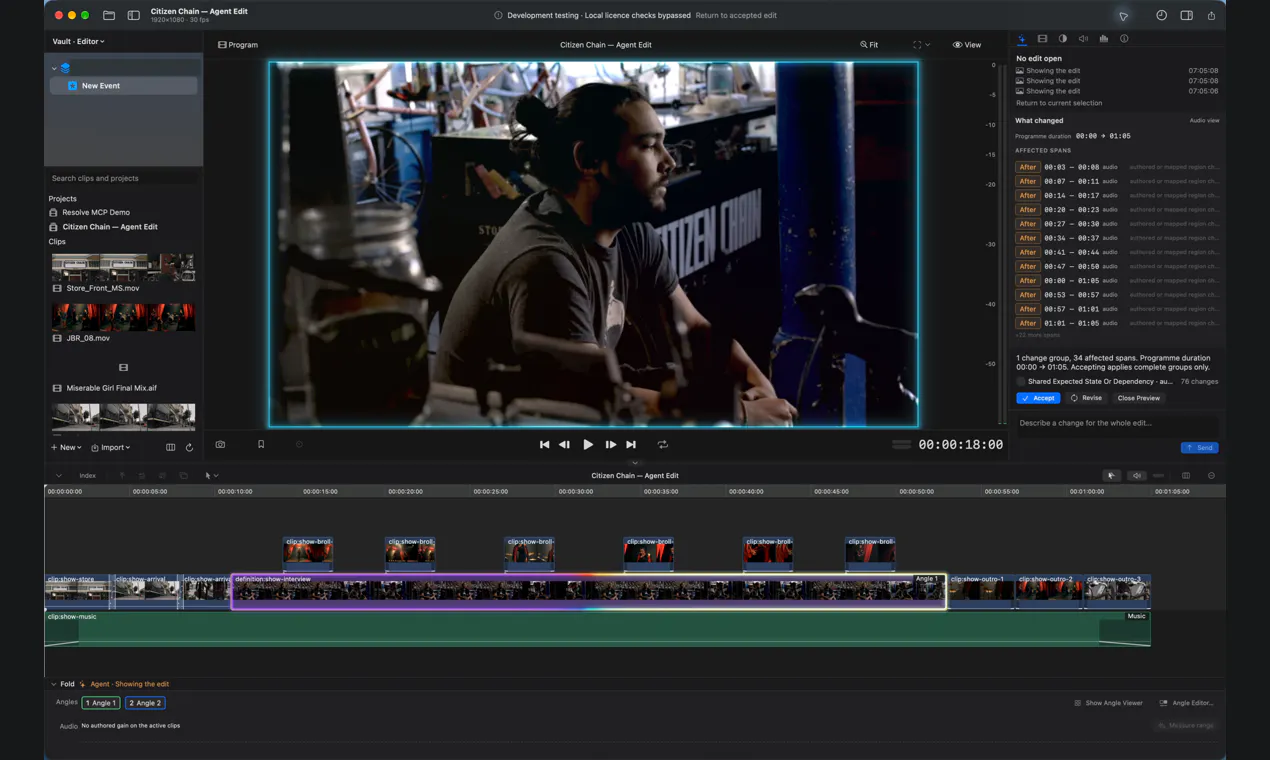The height and width of the screenshot is (760, 1270).
Task: Open the Resolve MCP Demo project
Action: (96, 213)
